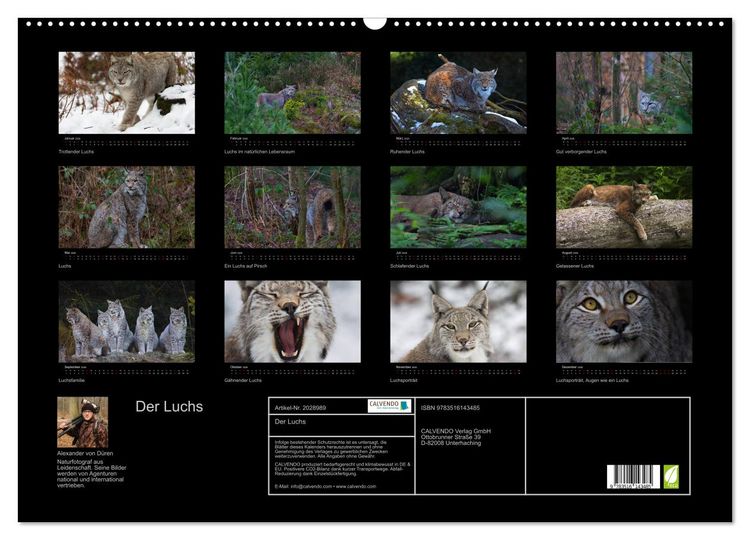
Task: Select the 'Ottobrunner Straße 39' address line
Action: (x=451, y=437)
